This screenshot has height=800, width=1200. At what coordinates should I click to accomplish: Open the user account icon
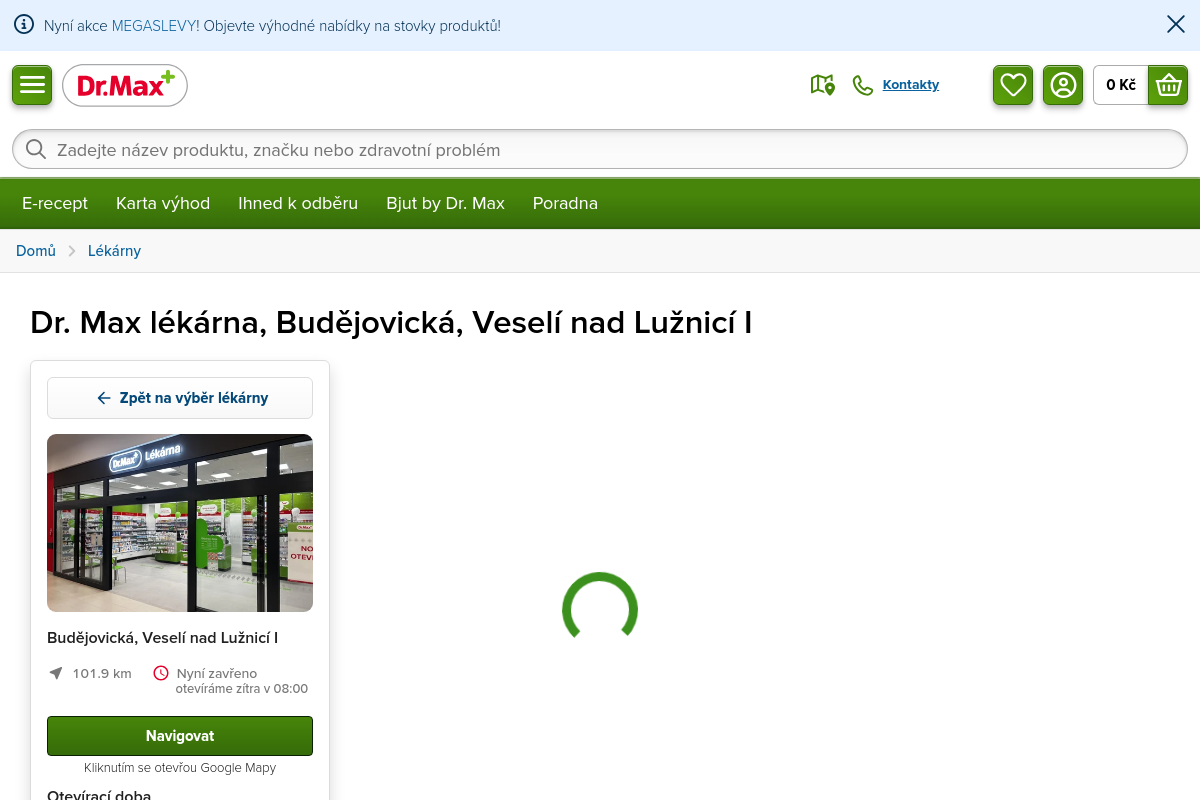click(1063, 85)
